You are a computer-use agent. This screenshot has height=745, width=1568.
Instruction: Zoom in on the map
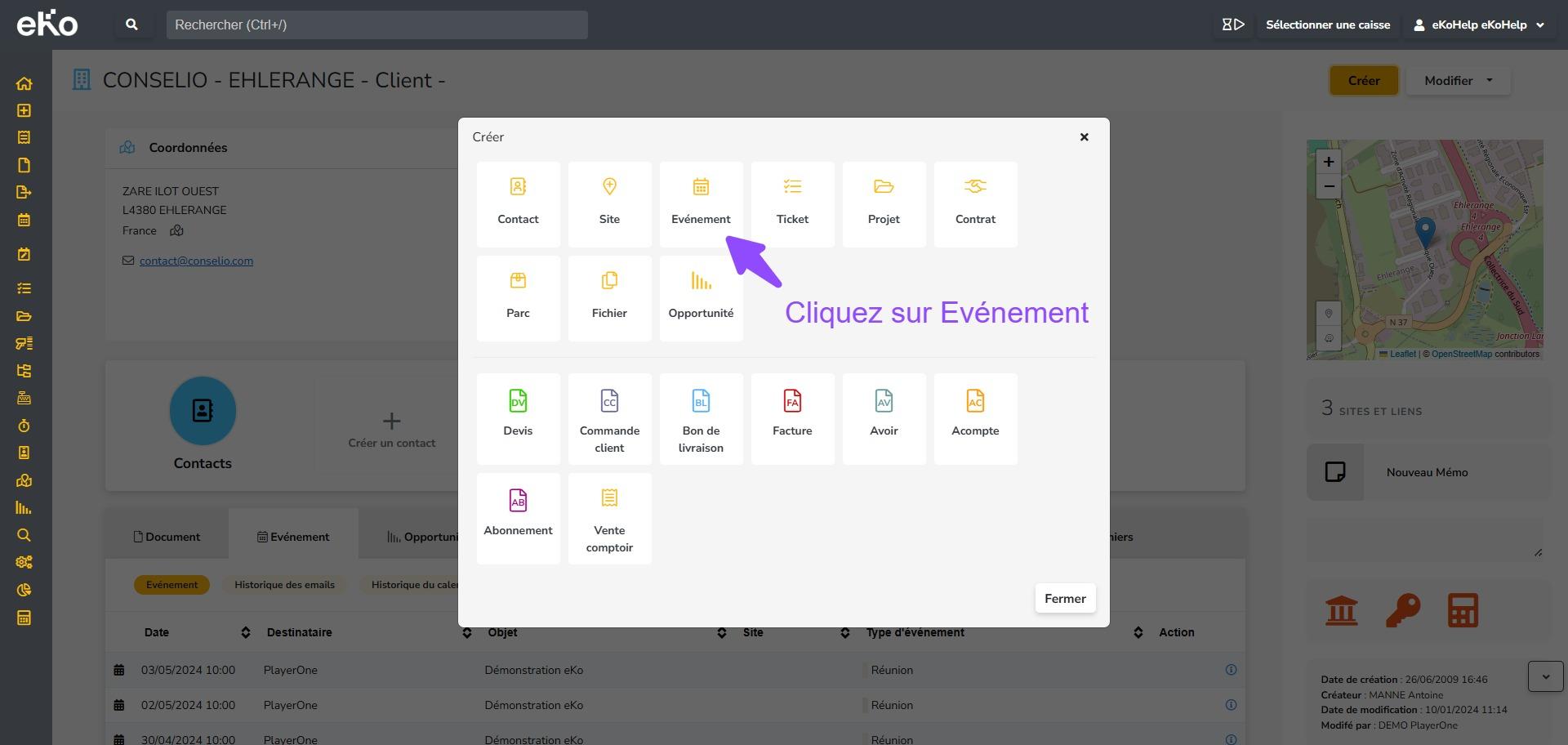1329,162
